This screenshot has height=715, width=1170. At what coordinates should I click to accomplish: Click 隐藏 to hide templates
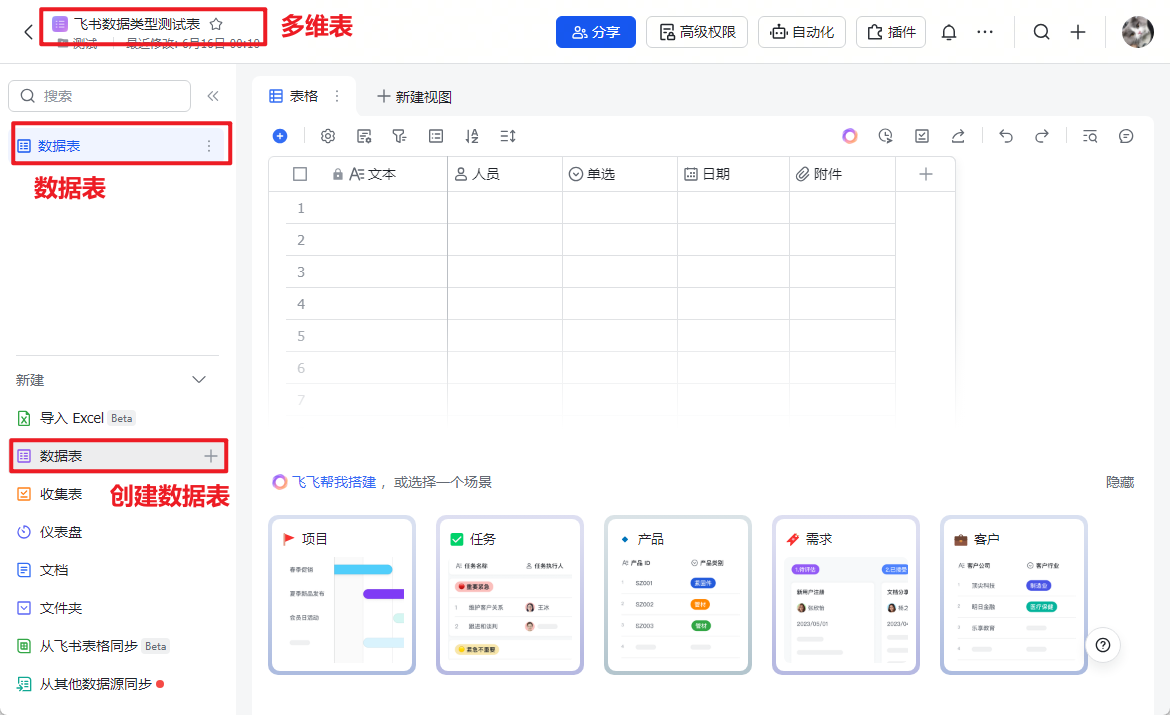(x=1119, y=482)
